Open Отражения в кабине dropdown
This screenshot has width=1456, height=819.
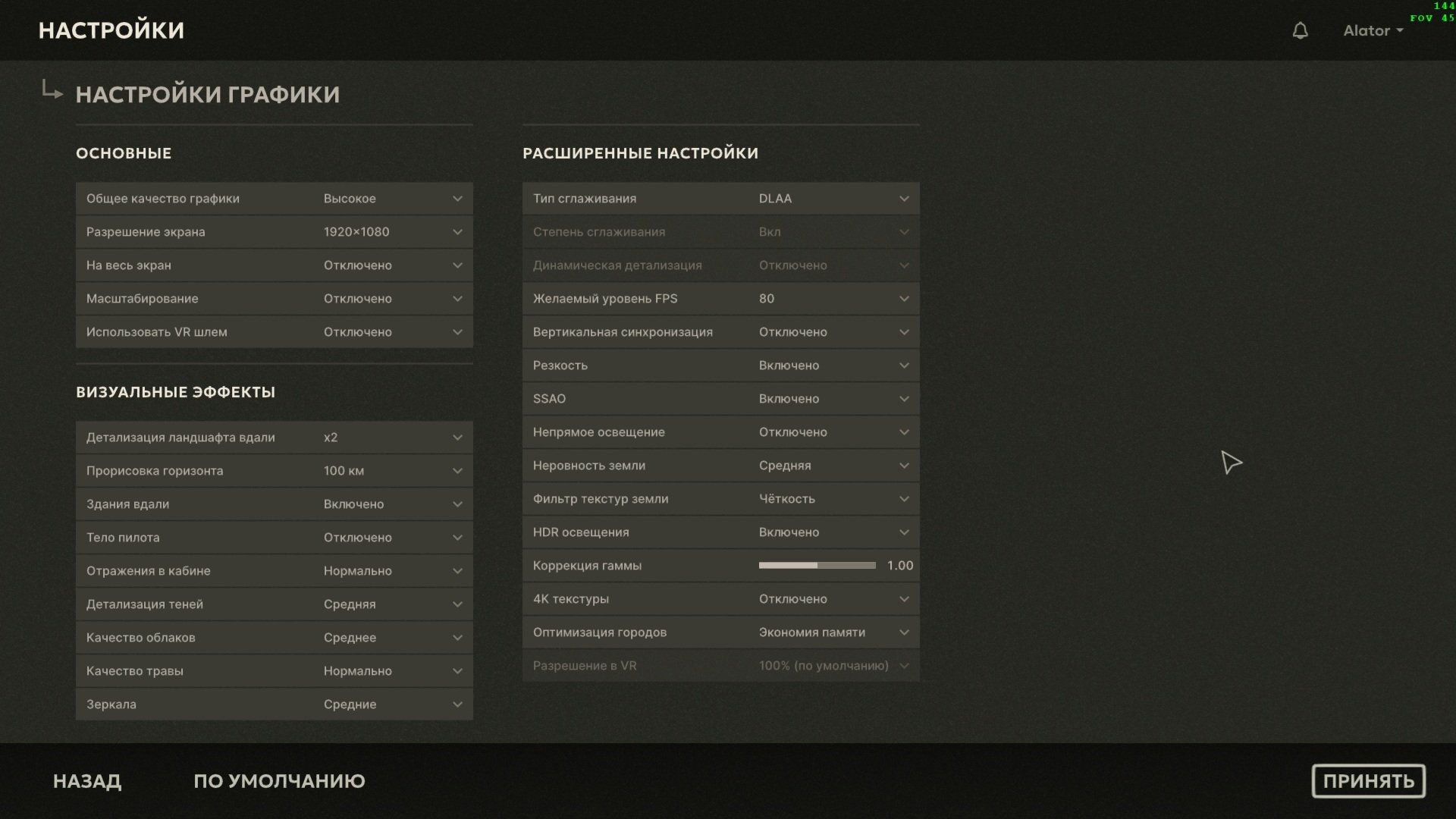pos(275,571)
